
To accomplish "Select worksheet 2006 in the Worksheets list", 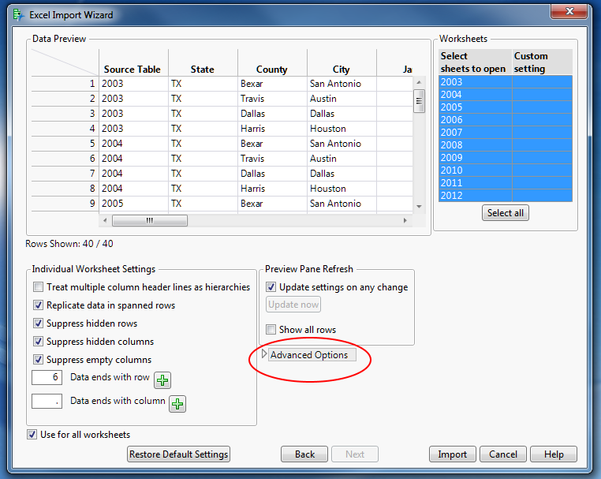I will [x=475, y=120].
